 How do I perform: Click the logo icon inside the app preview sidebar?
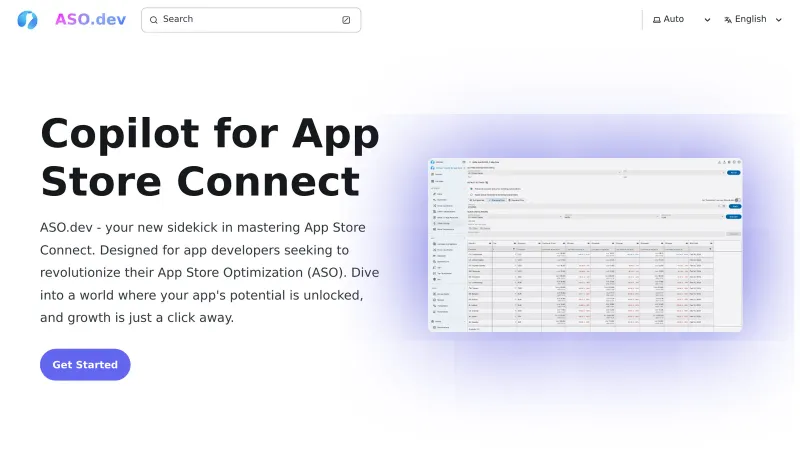coord(433,161)
